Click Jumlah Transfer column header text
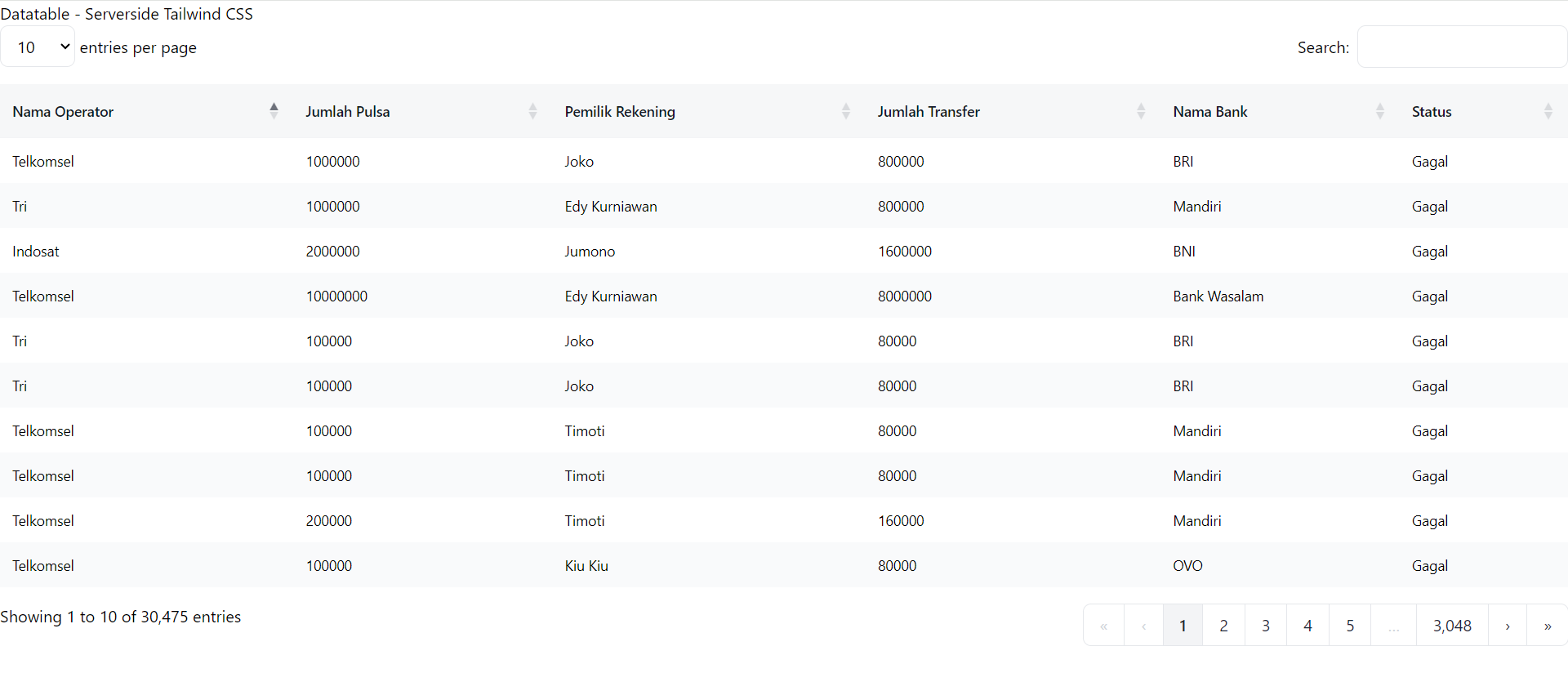This screenshot has width=1568, height=673. [929, 112]
